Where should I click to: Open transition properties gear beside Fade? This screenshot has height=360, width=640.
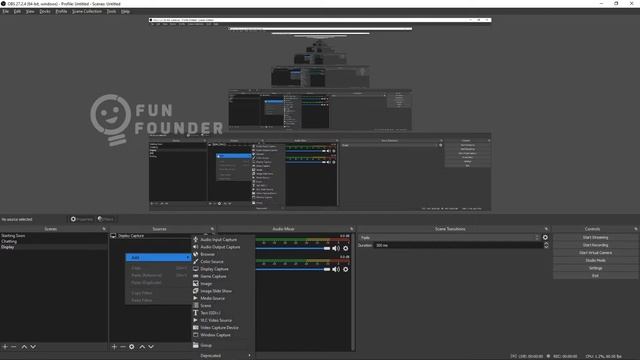(545, 237)
